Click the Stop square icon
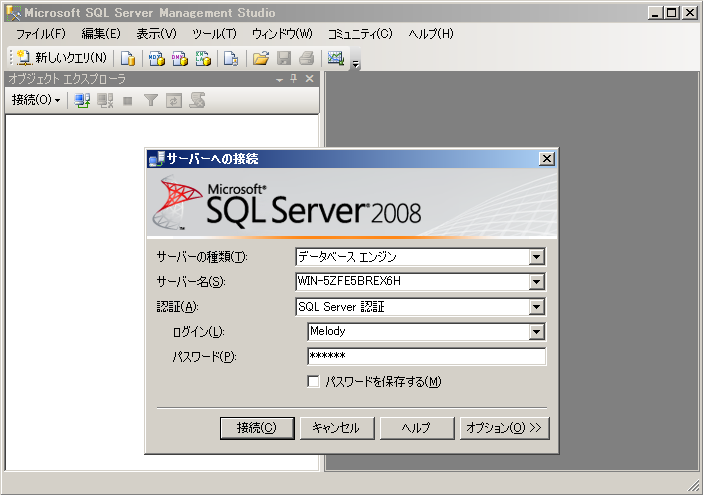 click(128, 101)
